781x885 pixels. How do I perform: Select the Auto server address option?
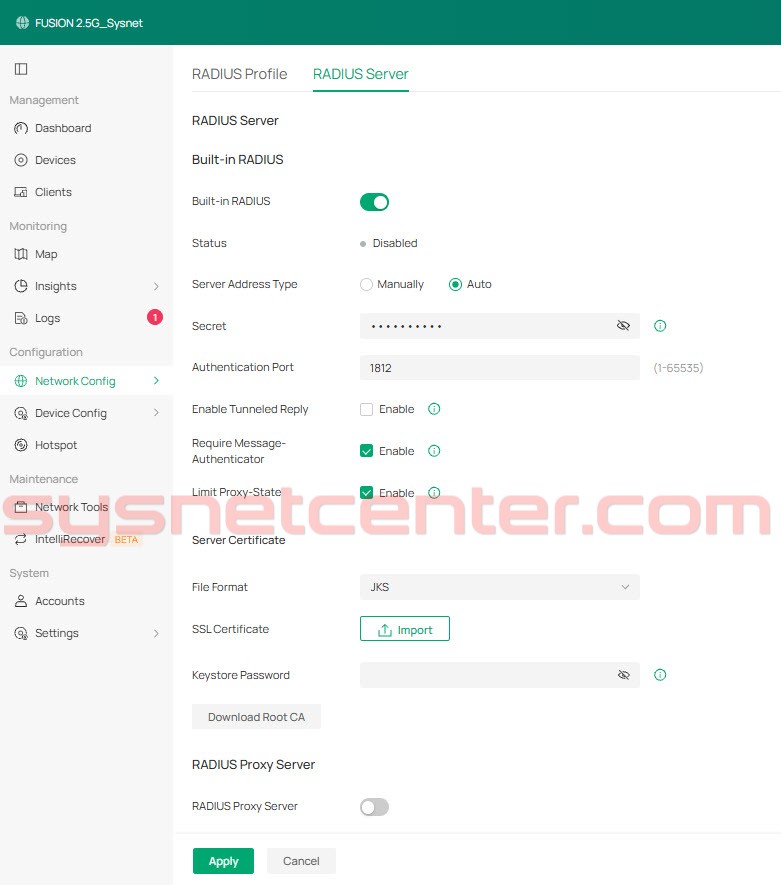point(455,284)
